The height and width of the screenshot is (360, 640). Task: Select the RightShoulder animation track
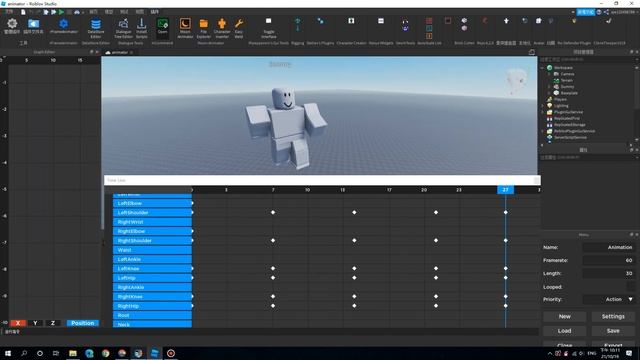[152, 240]
